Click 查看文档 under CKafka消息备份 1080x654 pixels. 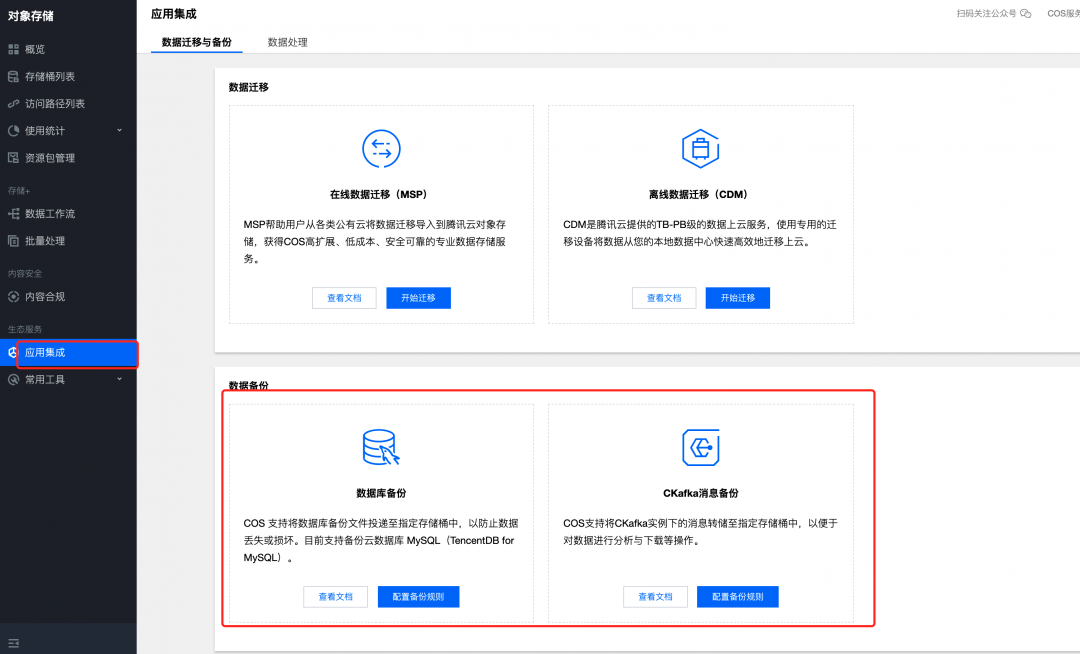655,597
